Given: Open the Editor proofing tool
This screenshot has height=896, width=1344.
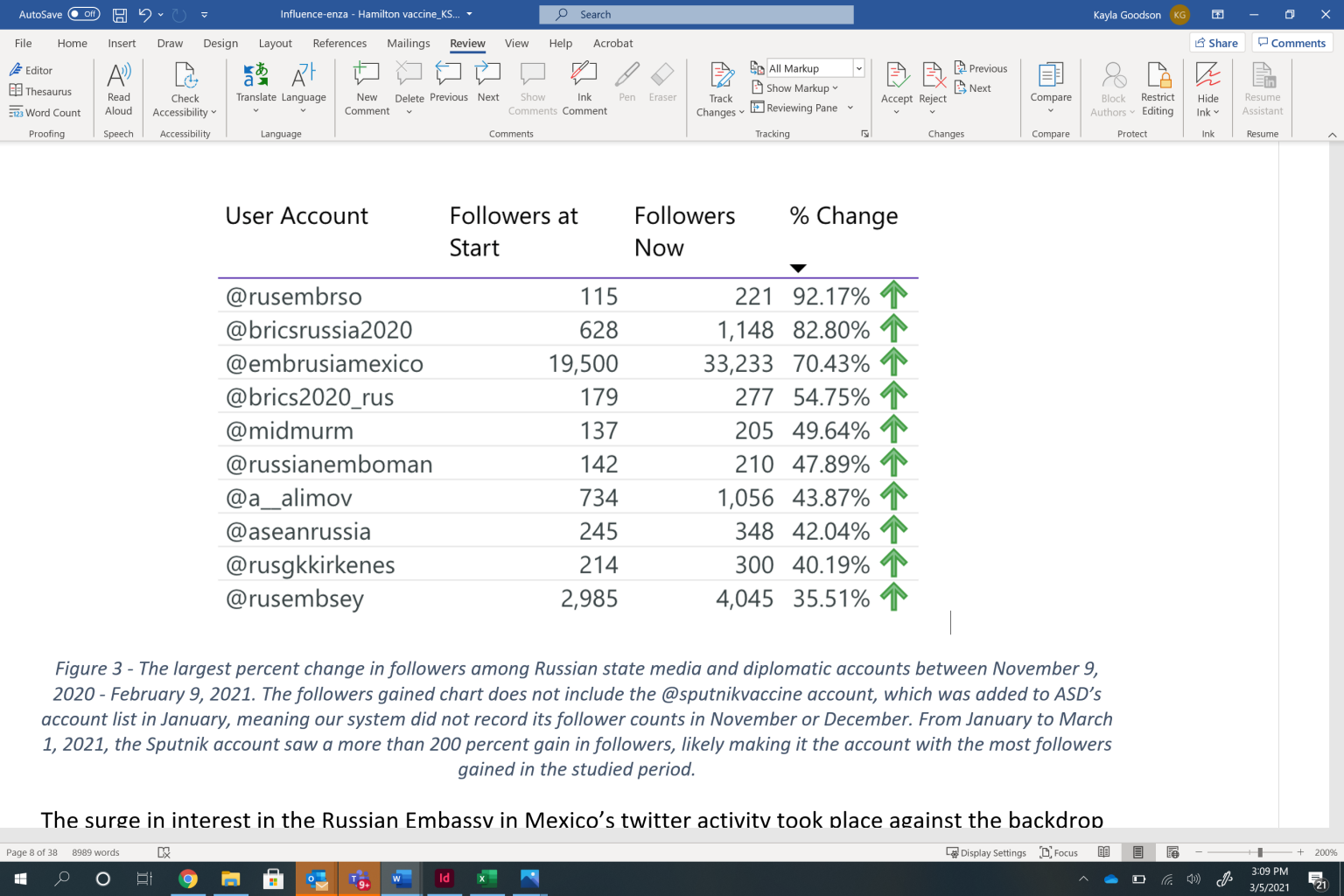Looking at the screenshot, I should tap(31, 70).
